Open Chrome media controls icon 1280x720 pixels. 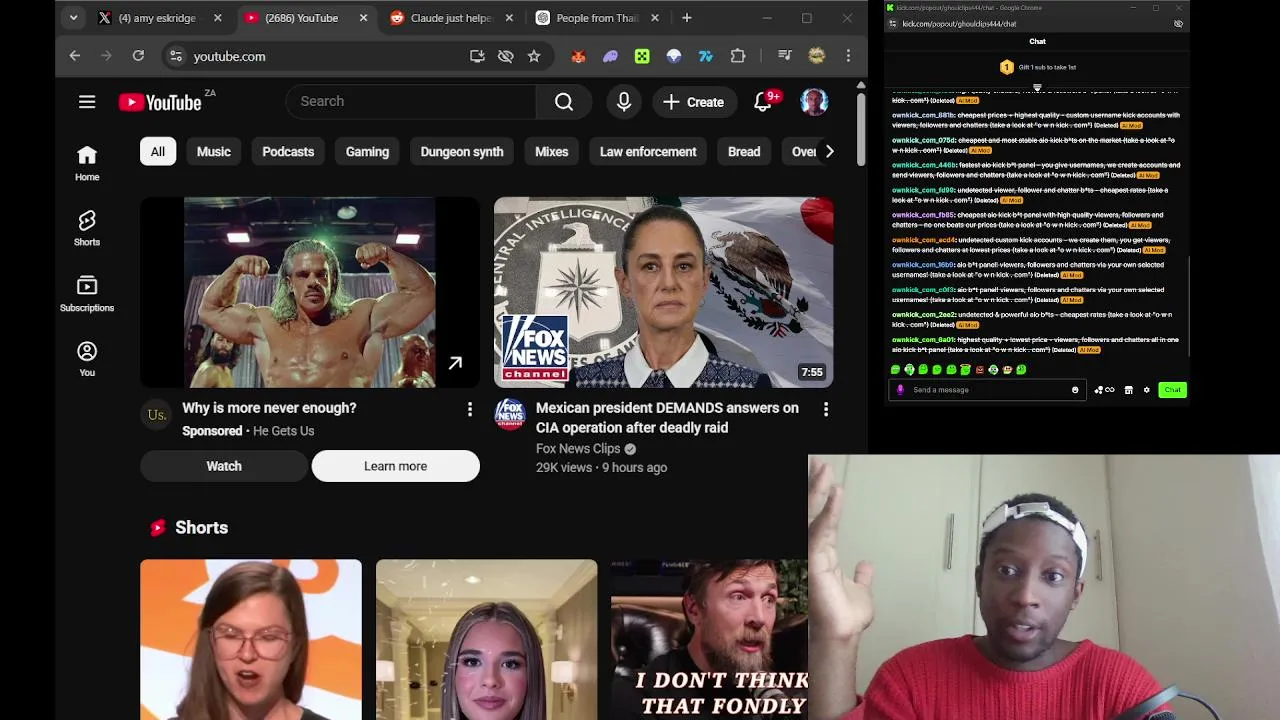[x=785, y=56]
